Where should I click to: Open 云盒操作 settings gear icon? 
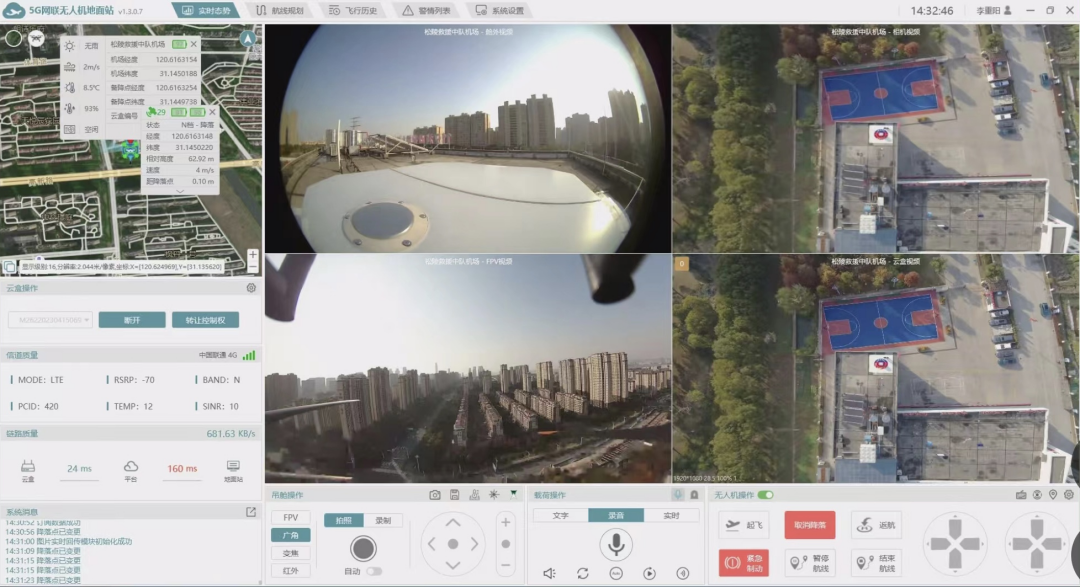point(251,288)
